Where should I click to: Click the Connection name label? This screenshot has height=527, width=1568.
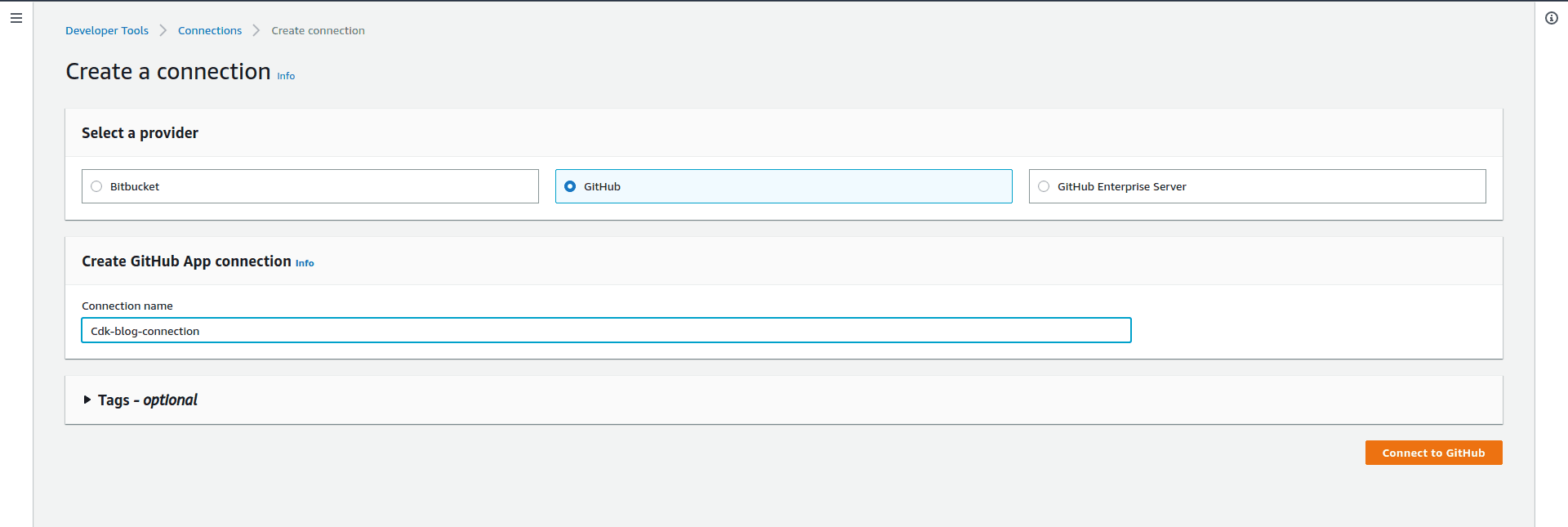(127, 306)
